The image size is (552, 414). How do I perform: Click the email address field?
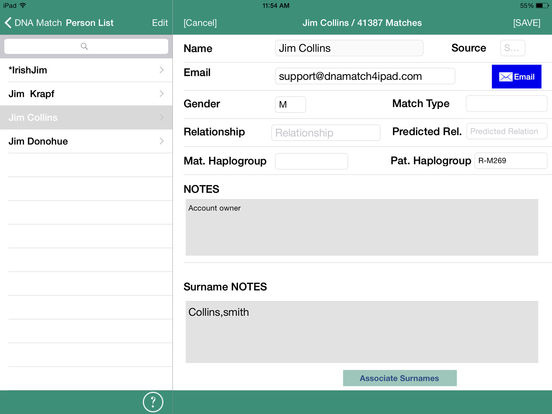pos(365,76)
